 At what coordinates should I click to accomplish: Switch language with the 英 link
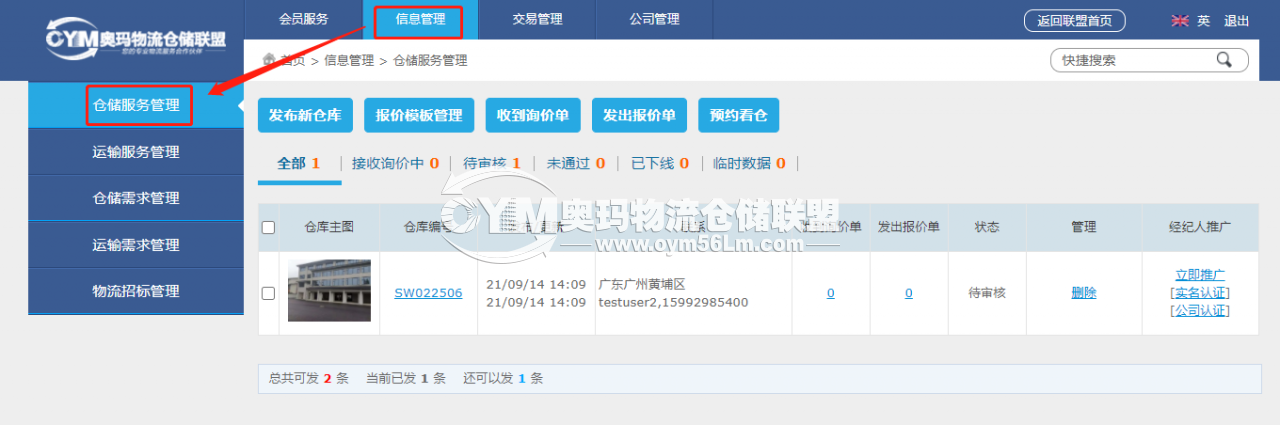tap(1204, 20)
